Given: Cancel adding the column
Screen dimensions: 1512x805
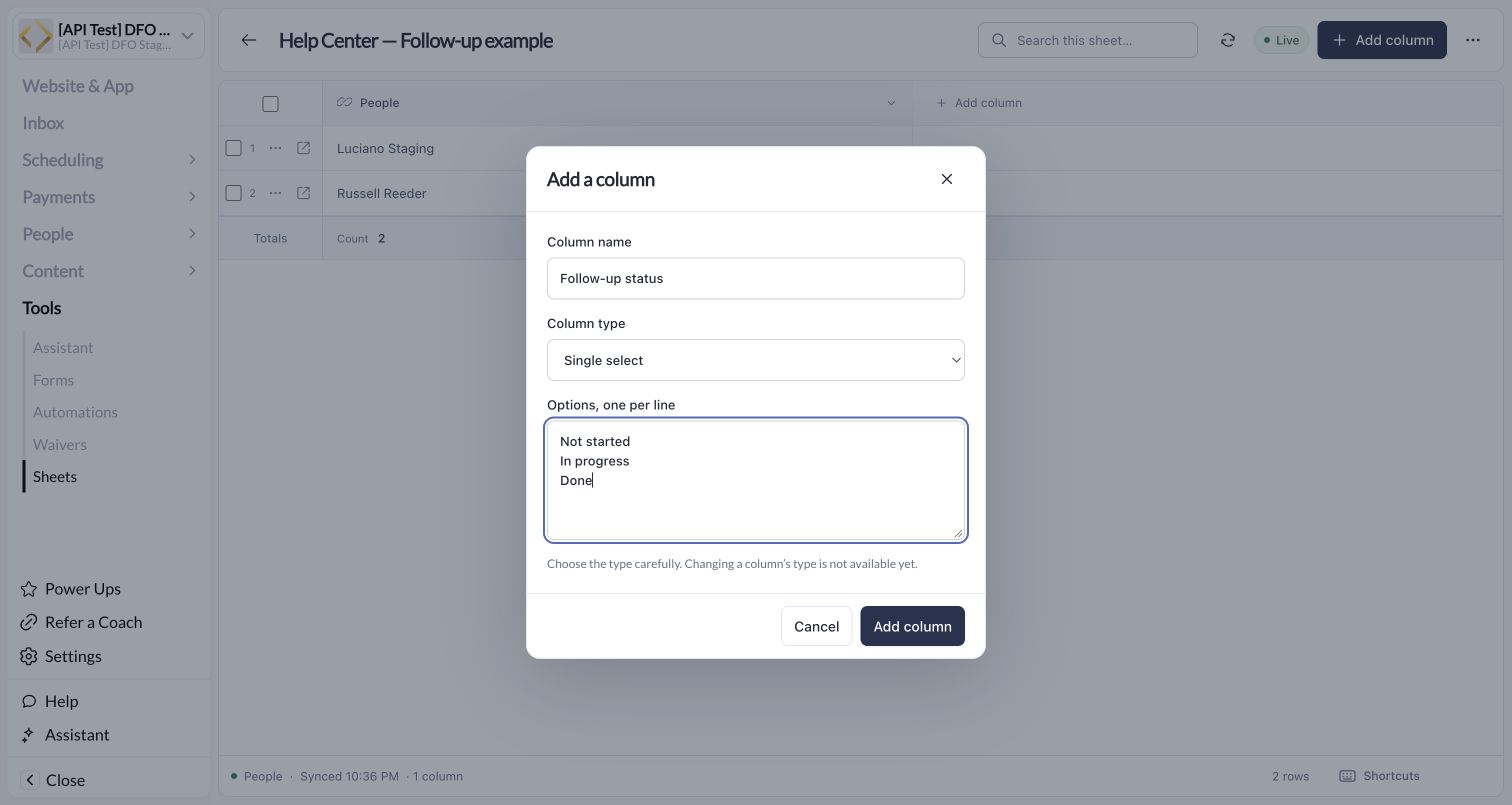Looking at the screenshot, I should coord(816,626).
